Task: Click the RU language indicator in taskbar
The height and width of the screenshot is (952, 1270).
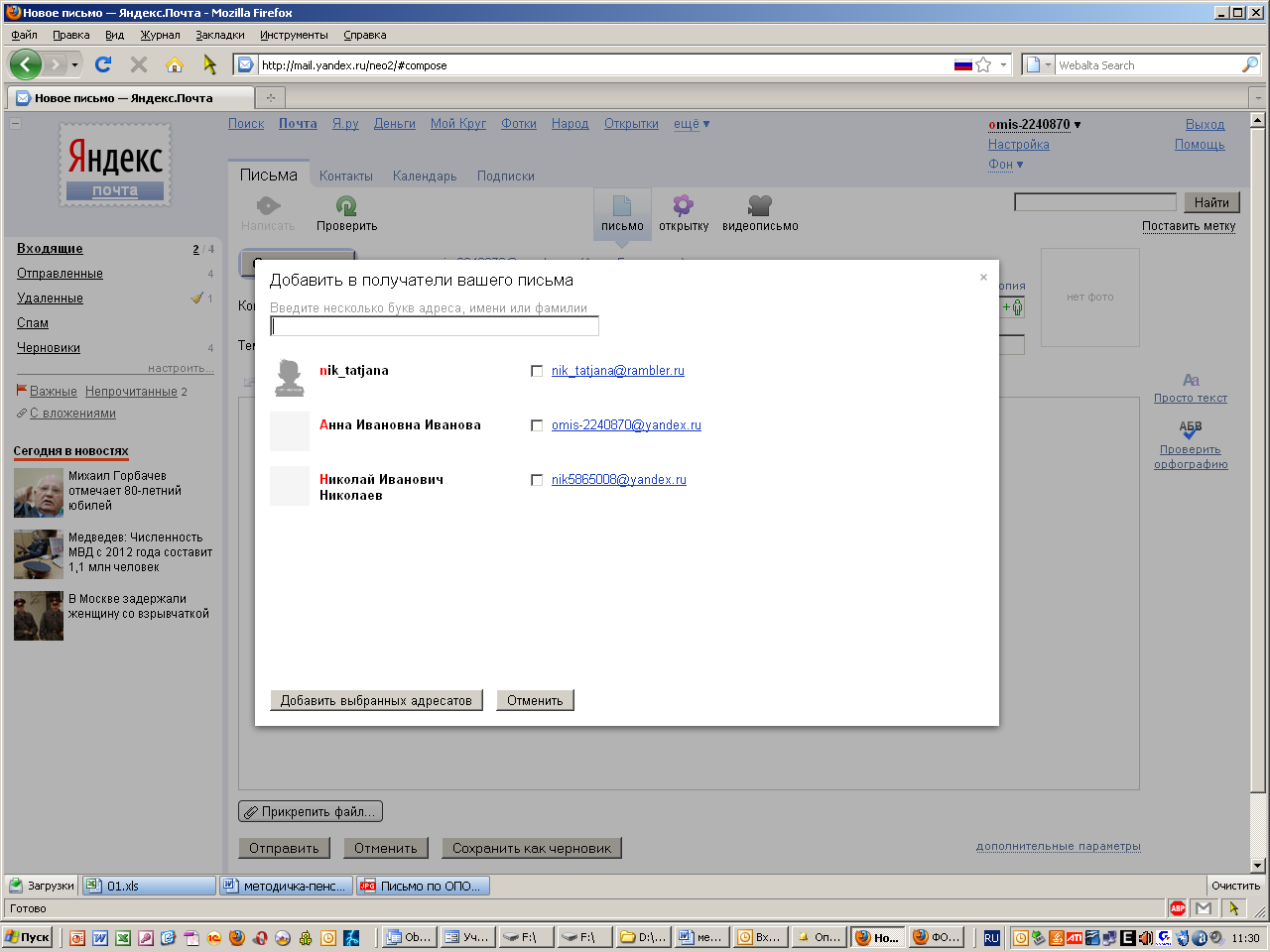Action: [991, 937]
